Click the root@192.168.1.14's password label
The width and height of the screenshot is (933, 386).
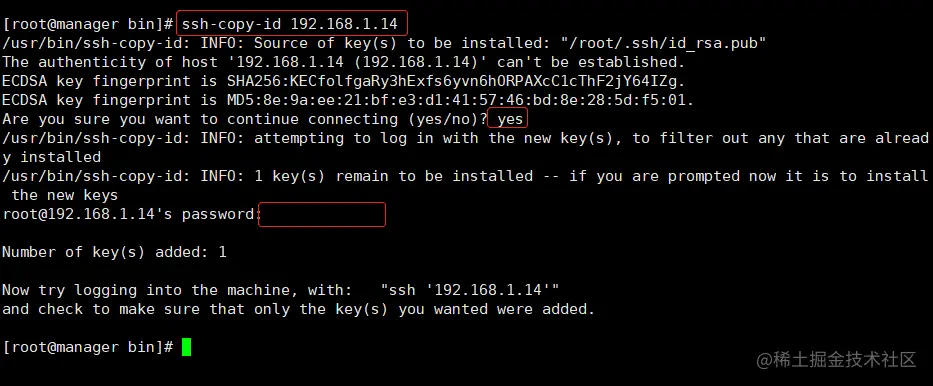point(129,214)
